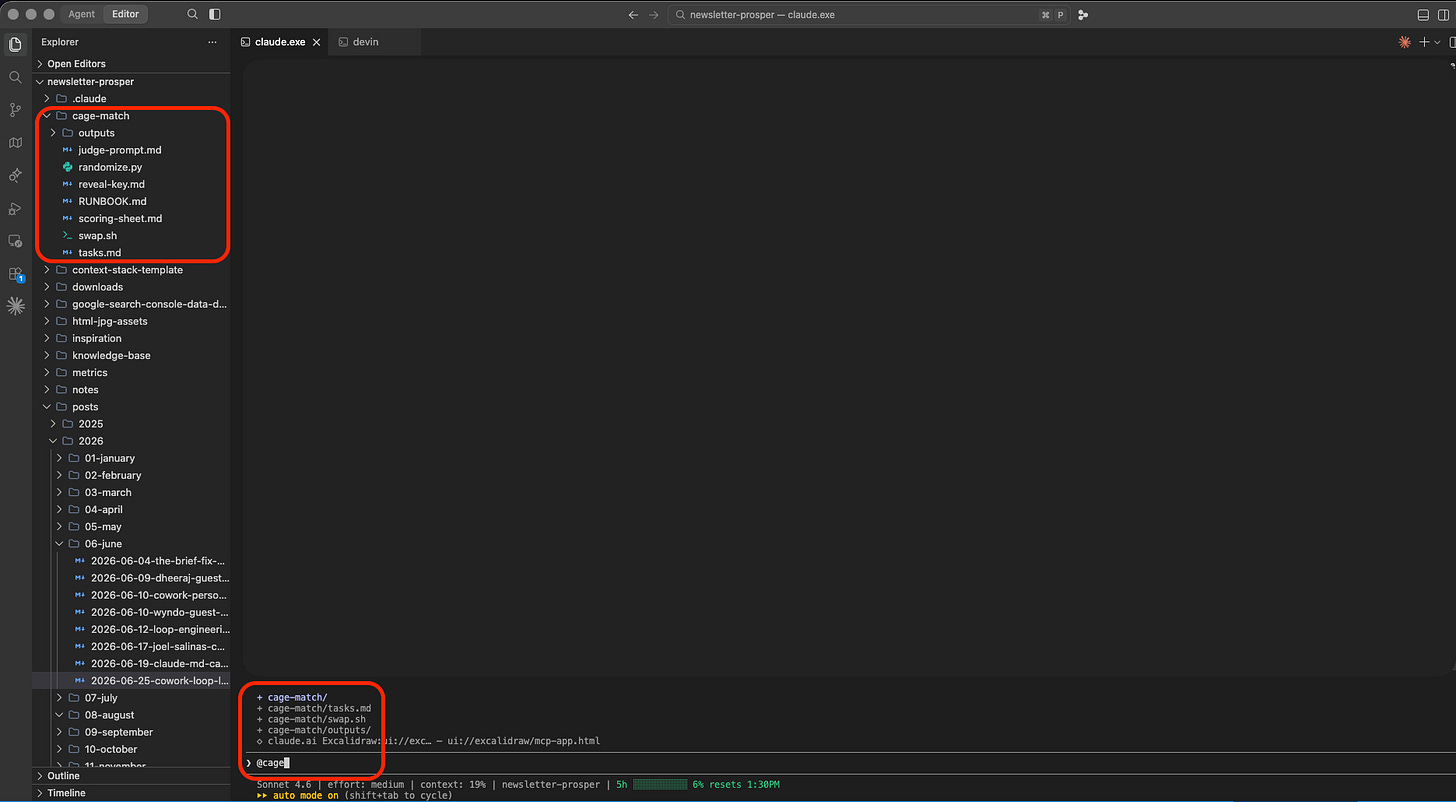The image size is (1456, 802).
Task: Collapse the 2026 folder
Action: pyautogui.click(x=131, y=440)
